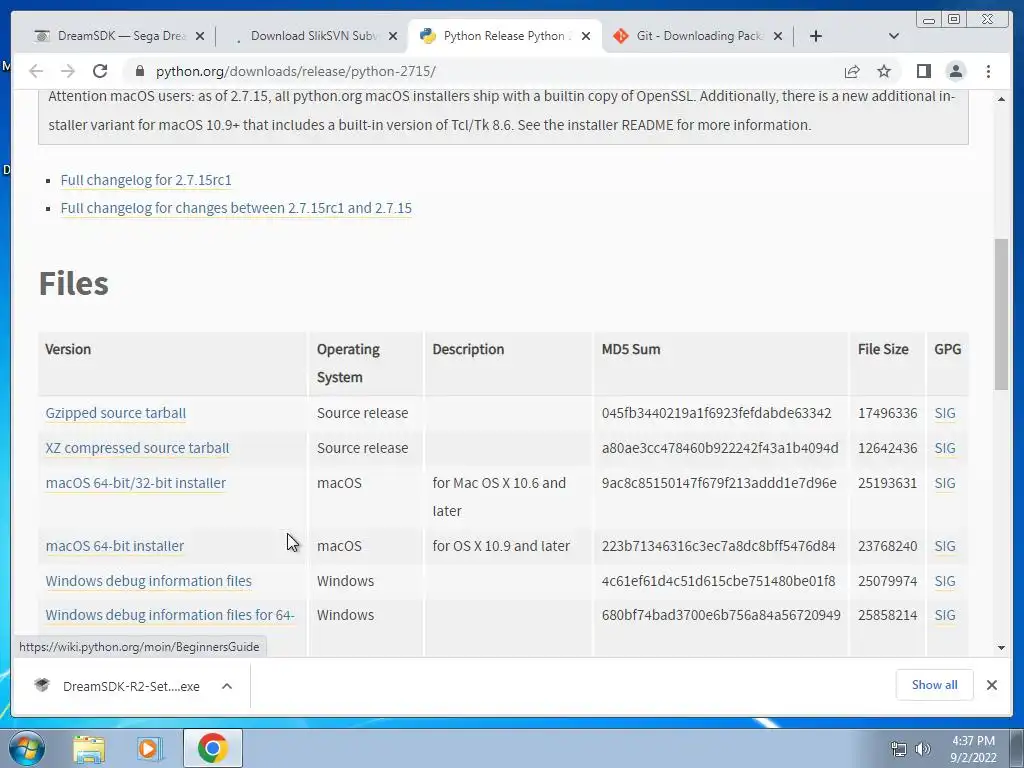Click Chrome icon in taskbar

coord(212,748)
